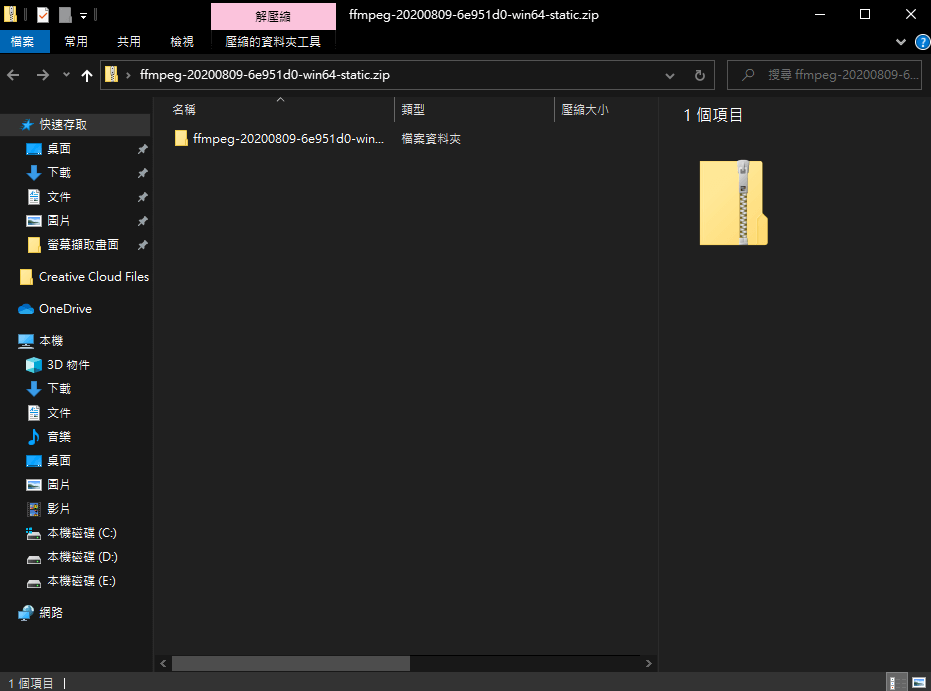
Task: Click the pin icon beside pinned 文件
Action: pos(142,196)
